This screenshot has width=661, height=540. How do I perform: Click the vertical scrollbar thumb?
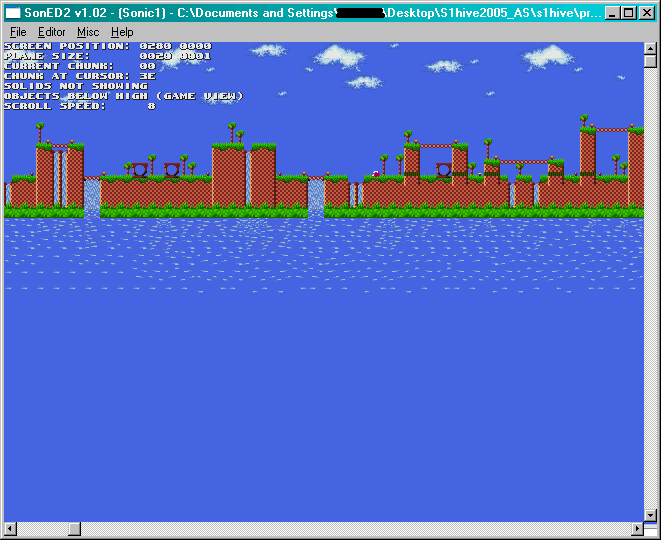(650, 61)
